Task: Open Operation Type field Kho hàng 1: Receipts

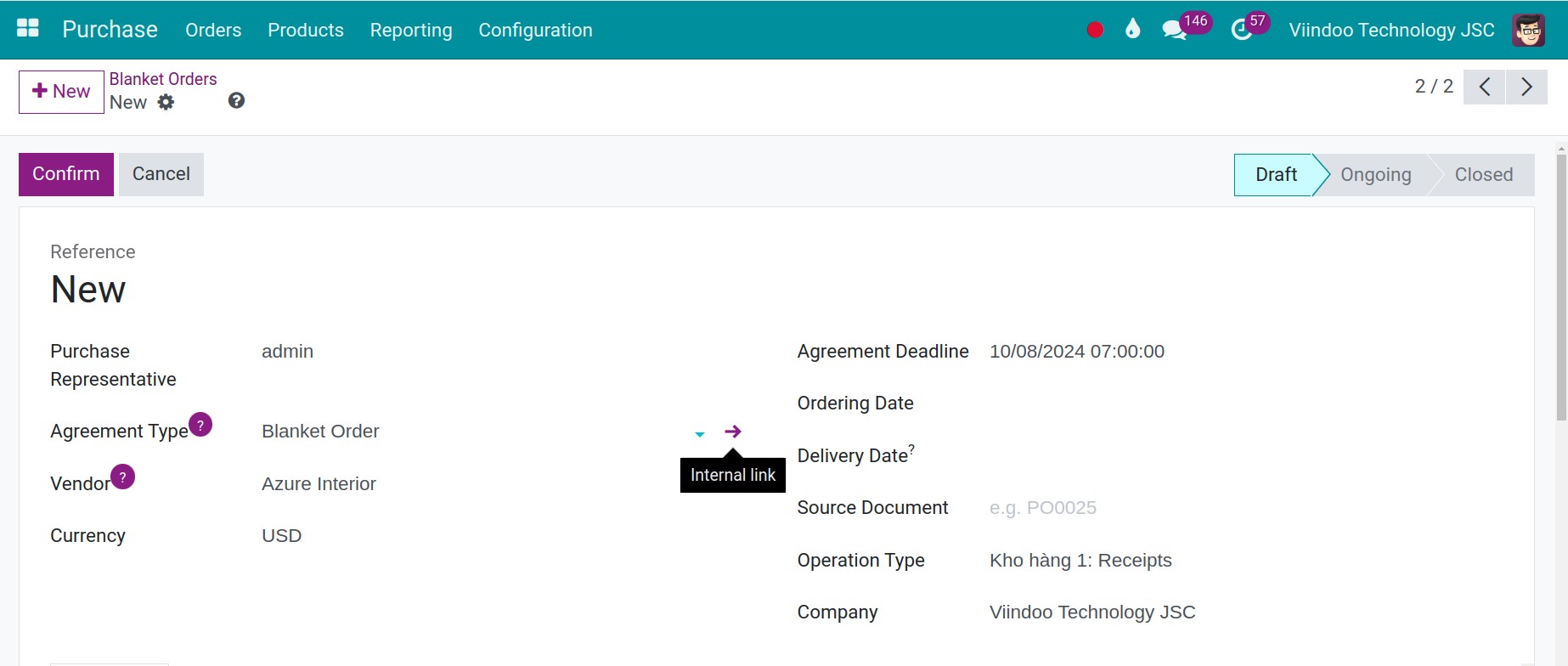Action: coord(1246,560)
